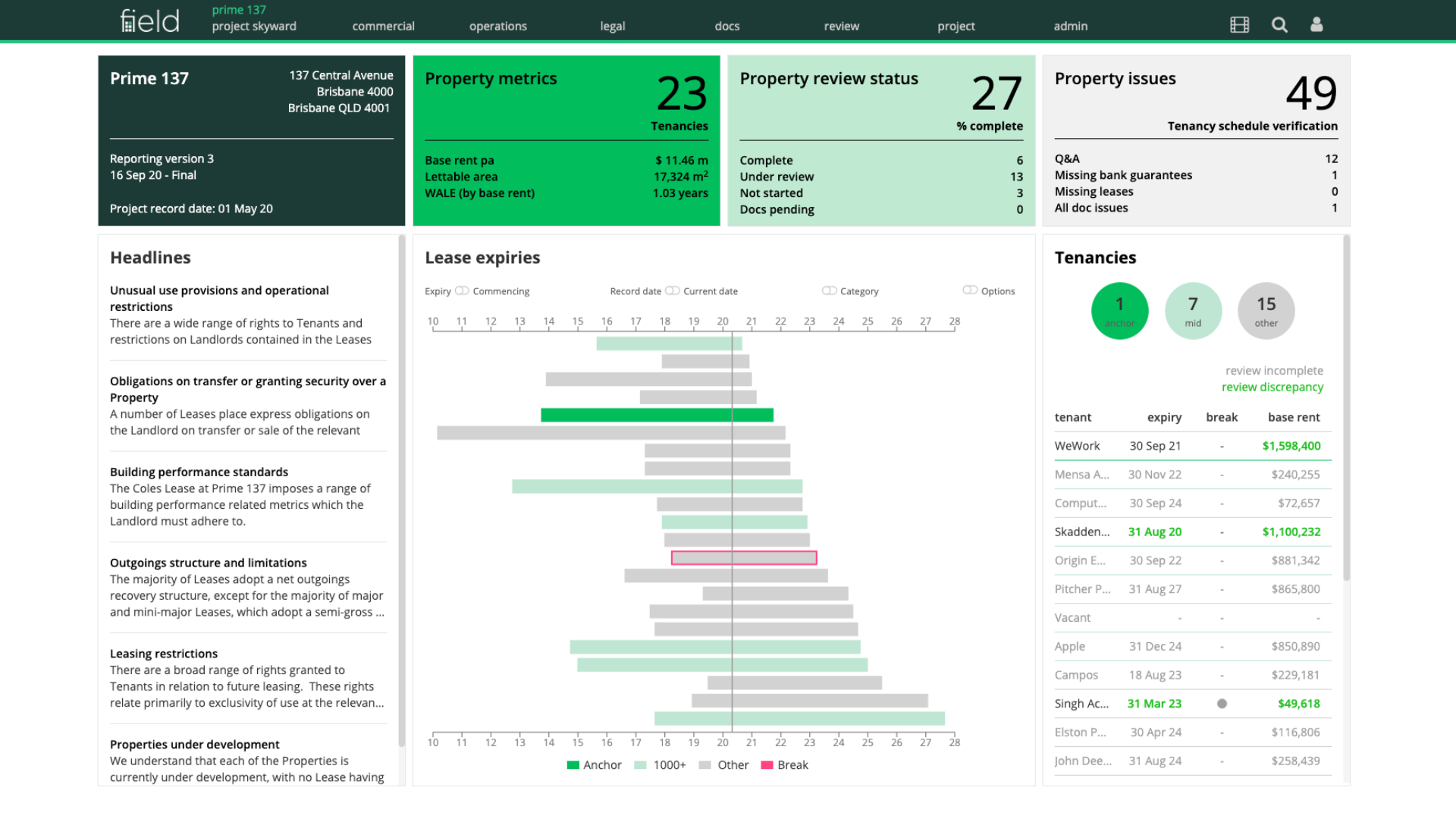Image resolution: width=1456 pixels, height=819 pixels.
Task: Open the user profile icon
Action: (x=1316, y=25)
